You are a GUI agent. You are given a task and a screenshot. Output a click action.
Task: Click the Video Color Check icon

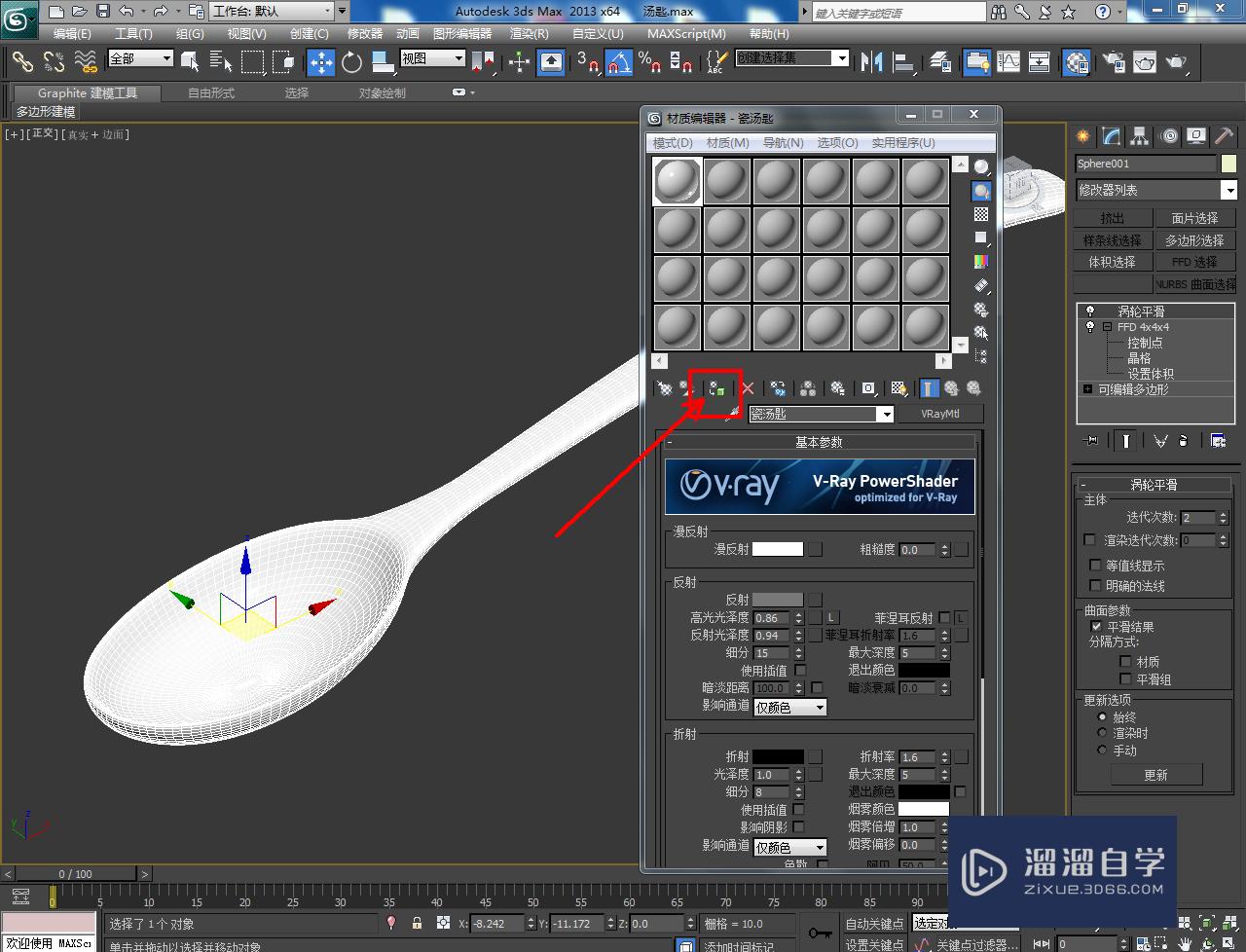pos(981,262)
